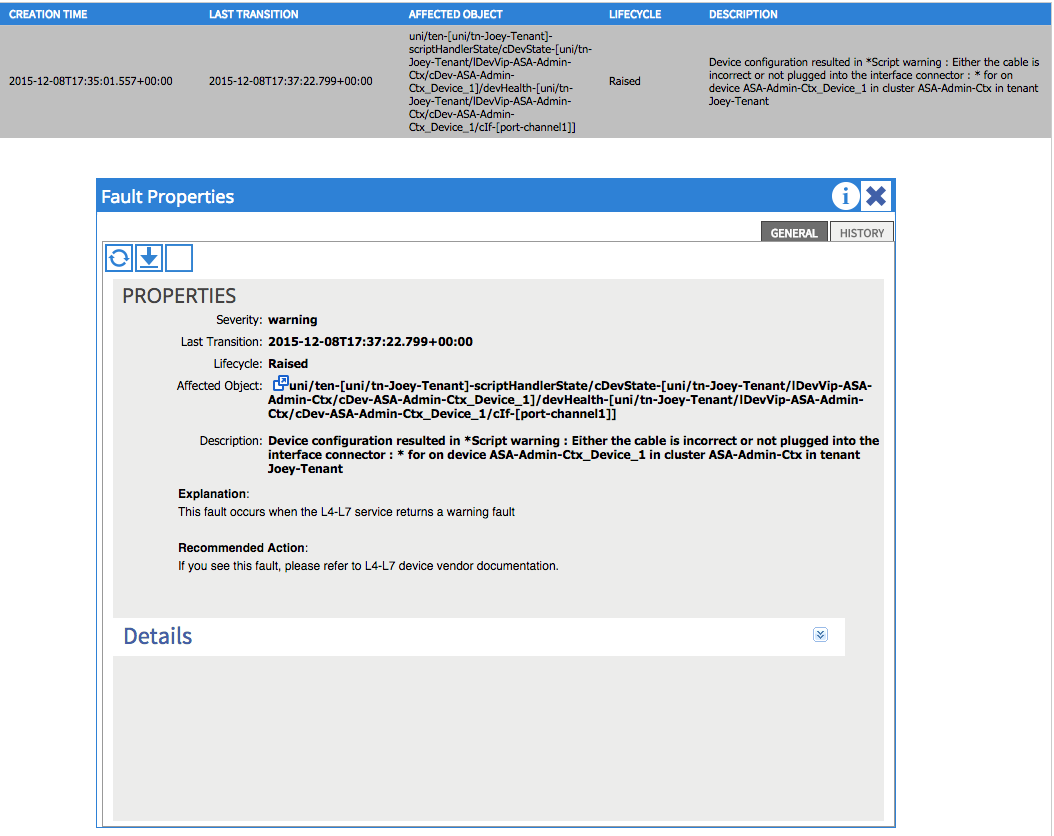Select the GENERAL tab
This screenshot has height=836, width=1054.
click(794, 232)
